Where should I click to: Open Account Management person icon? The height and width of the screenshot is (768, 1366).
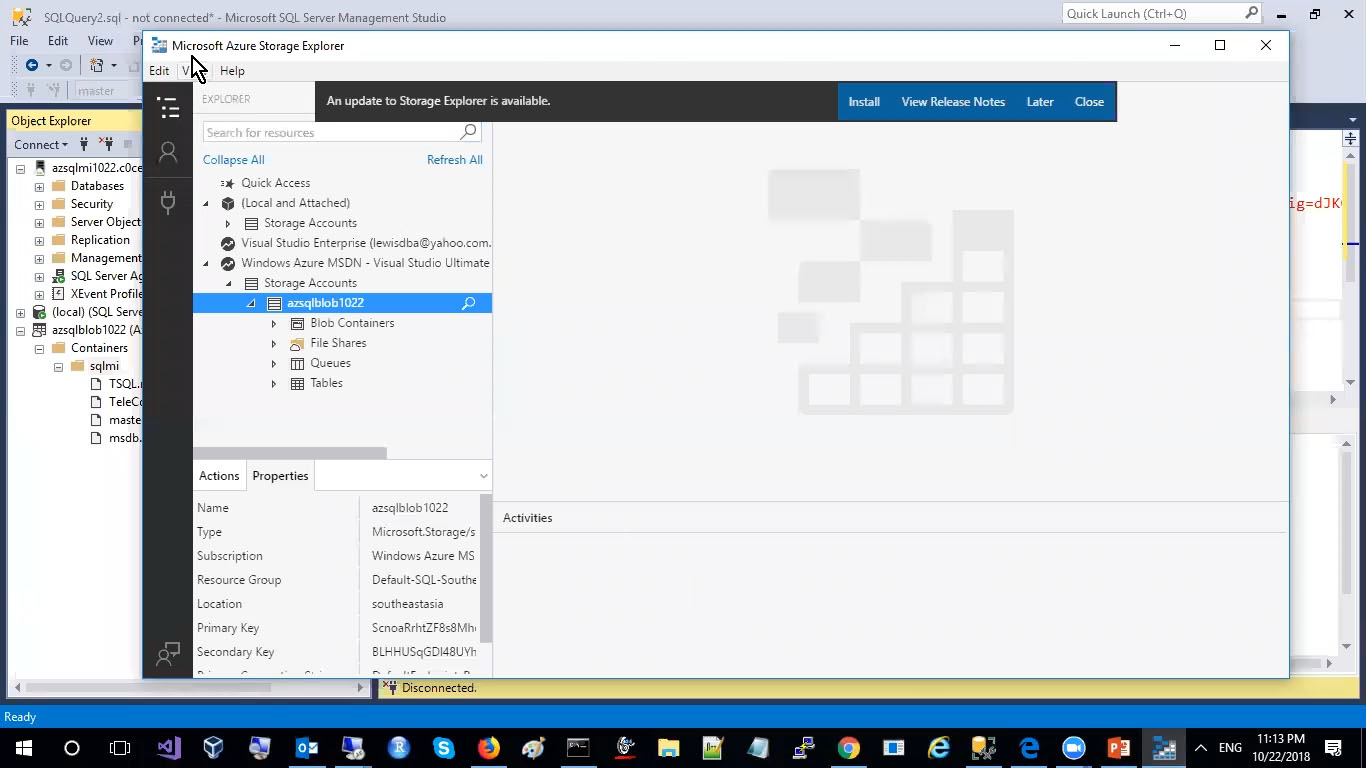click(168, 153)
